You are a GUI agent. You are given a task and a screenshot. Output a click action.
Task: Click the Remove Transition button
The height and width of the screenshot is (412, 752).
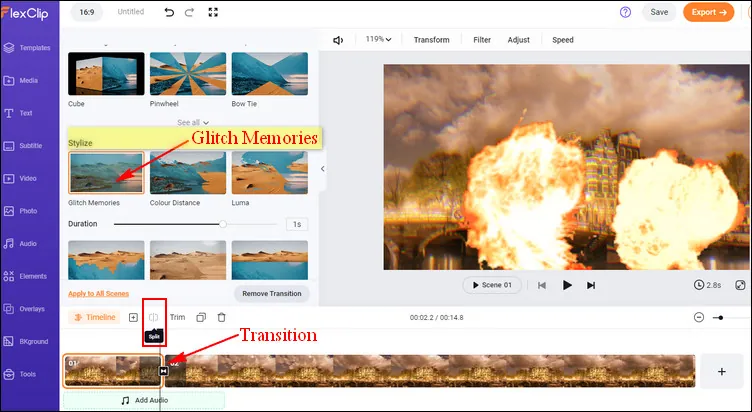point(272,294)
